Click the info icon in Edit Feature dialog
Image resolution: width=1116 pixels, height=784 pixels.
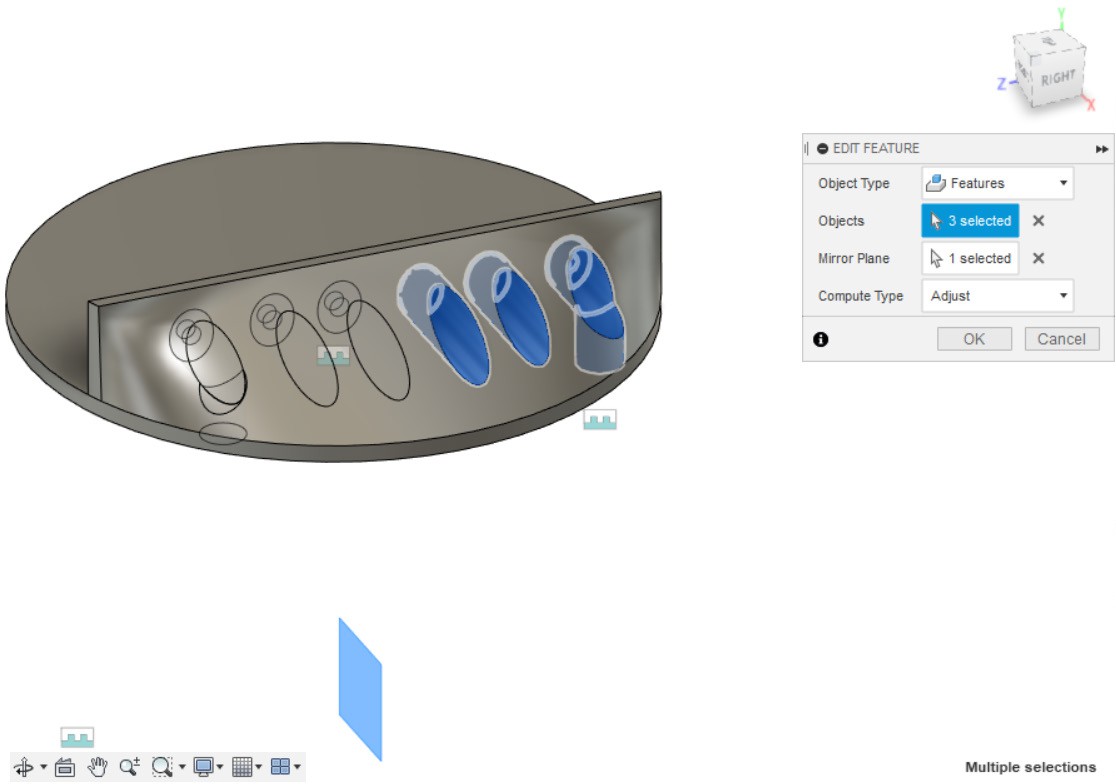(821, 339)
